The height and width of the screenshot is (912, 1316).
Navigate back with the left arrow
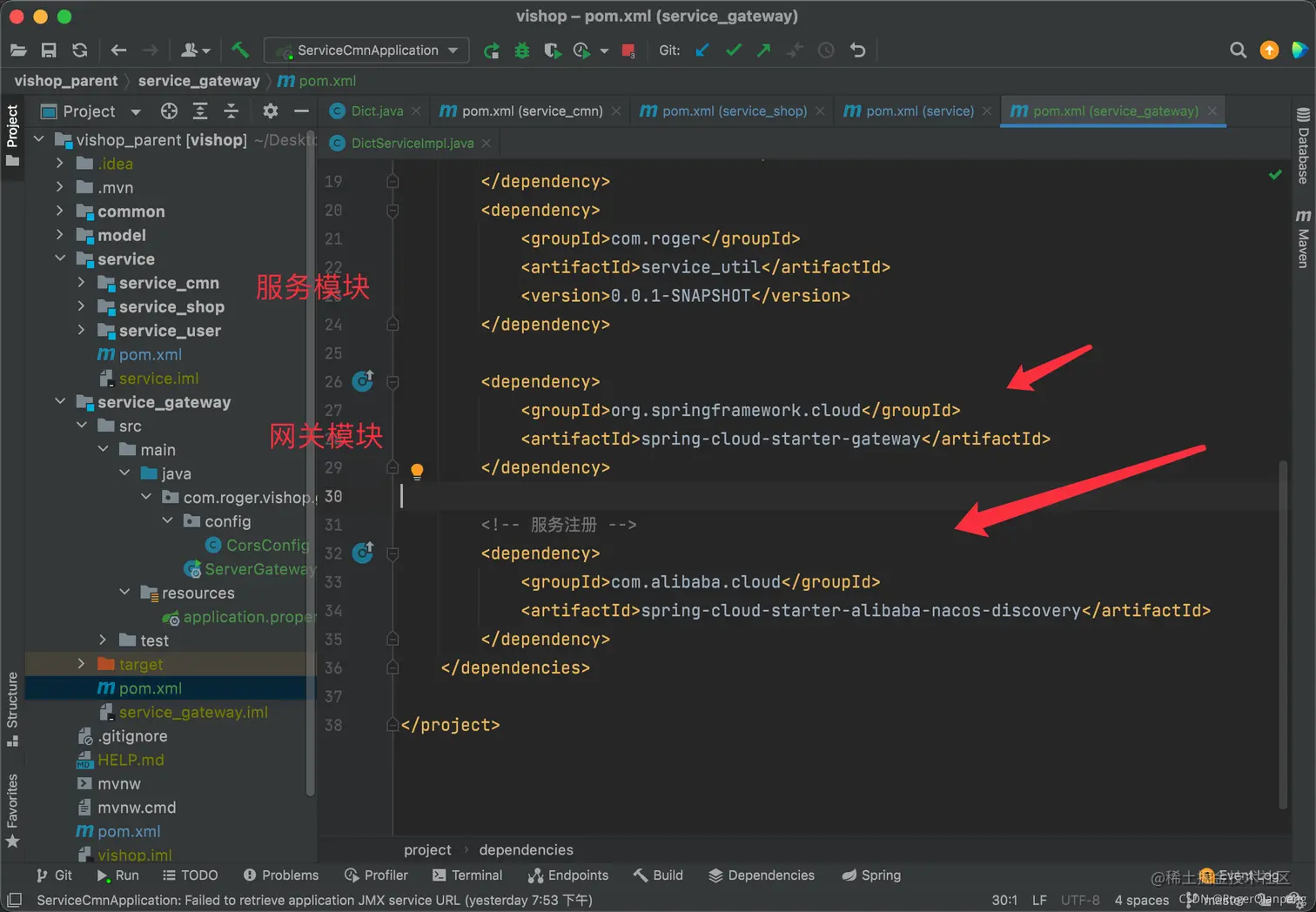click(x=119, y=50)
